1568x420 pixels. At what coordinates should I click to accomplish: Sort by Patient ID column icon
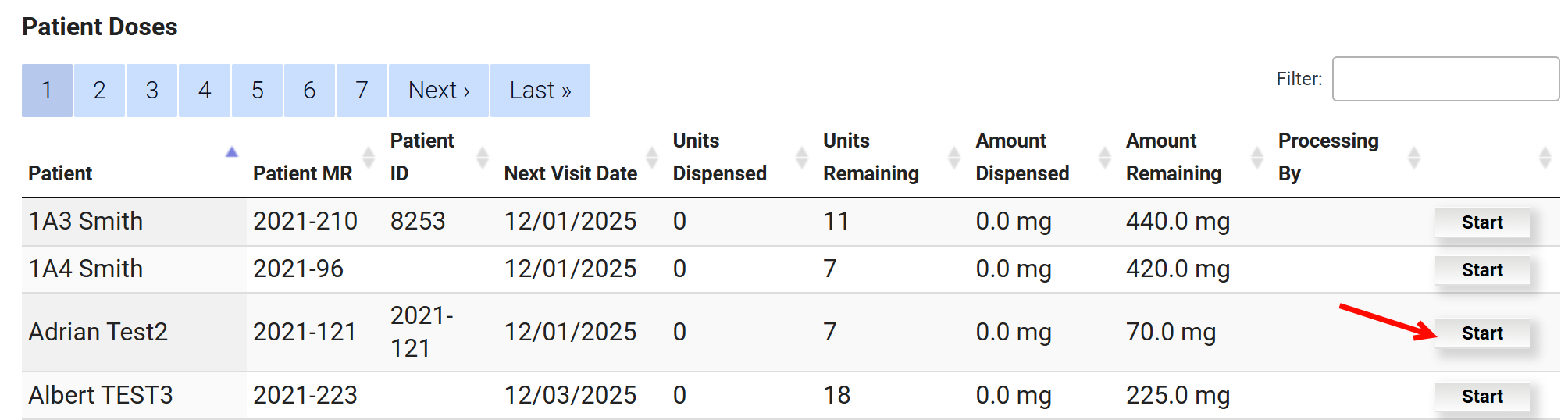tap(483, 157)
